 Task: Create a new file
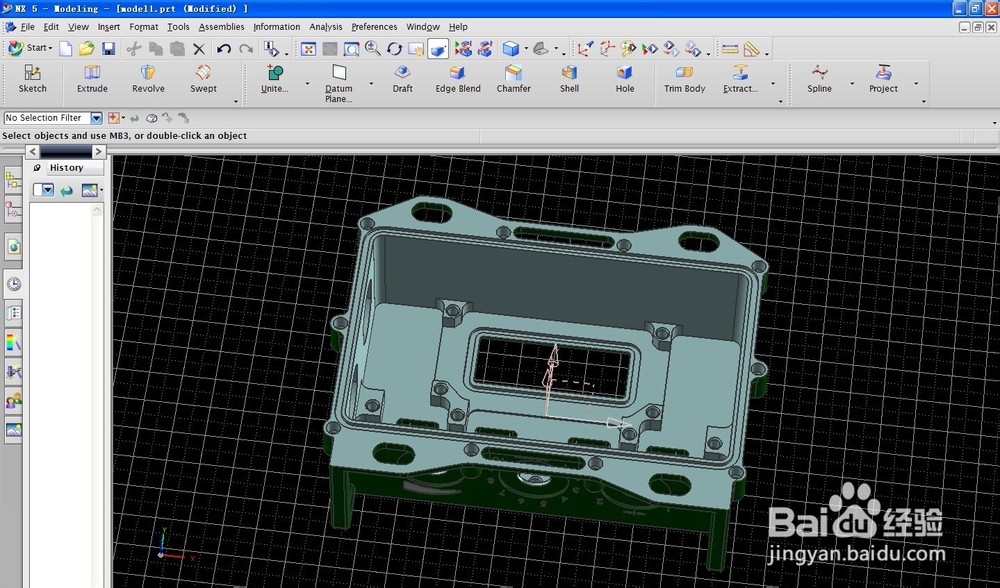click(66, 48)
